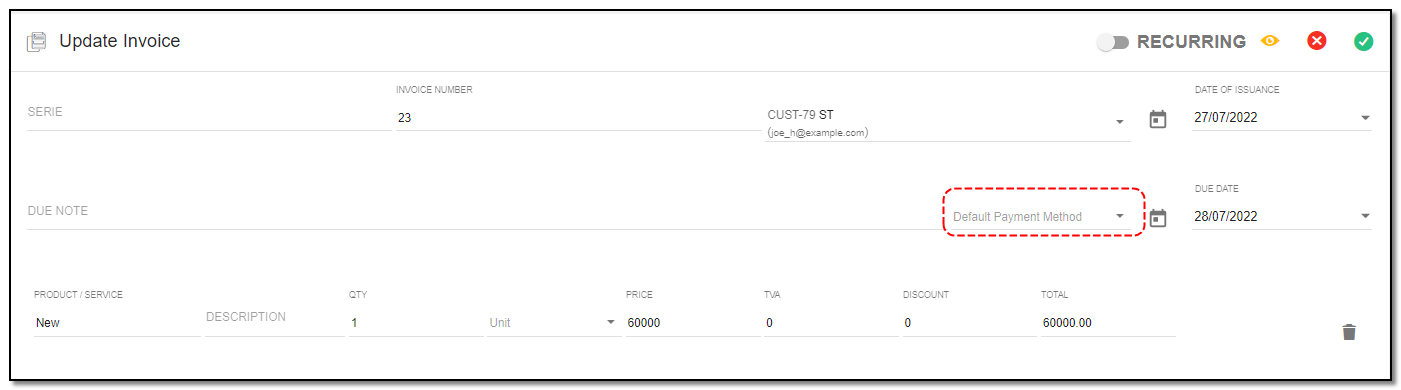Open calendar icon beside Due Date
The width and height of the screenshot is (1401, 390).
(1158, 217)
